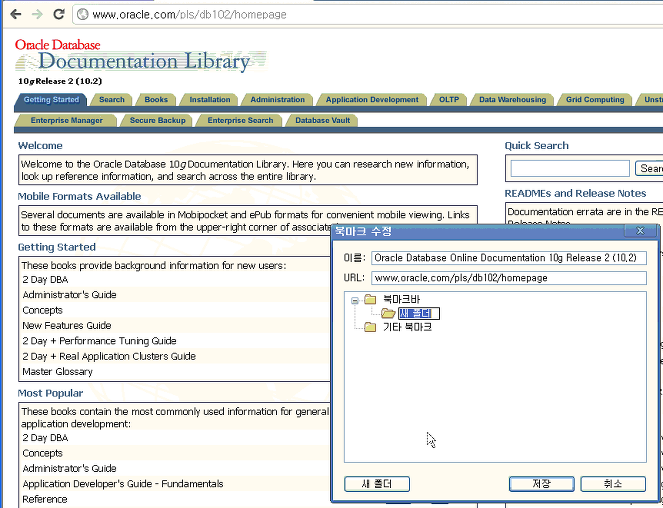The image size is (663, 508).
Task: Open the Administration tab
Action: pyautogui.click(x=277, y=100)
